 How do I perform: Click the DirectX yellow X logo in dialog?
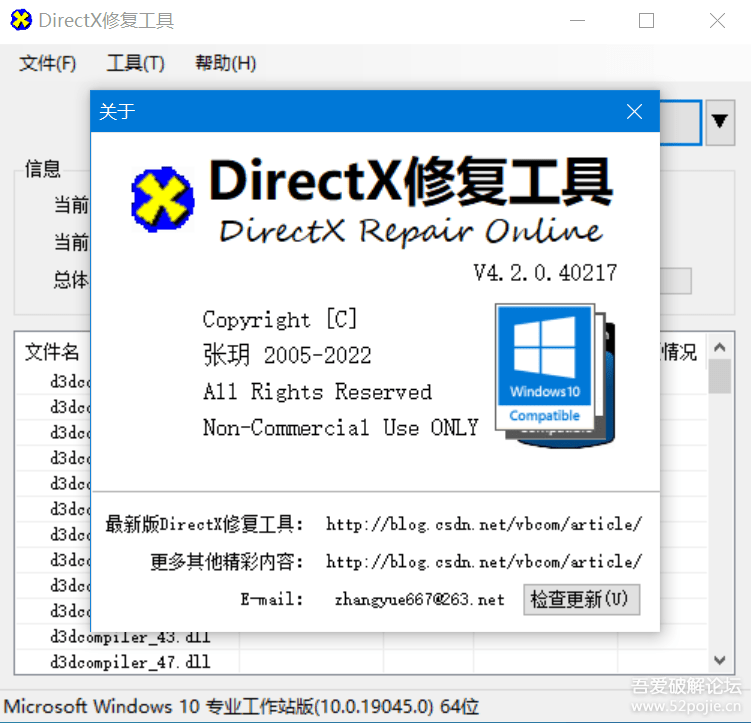163,199
